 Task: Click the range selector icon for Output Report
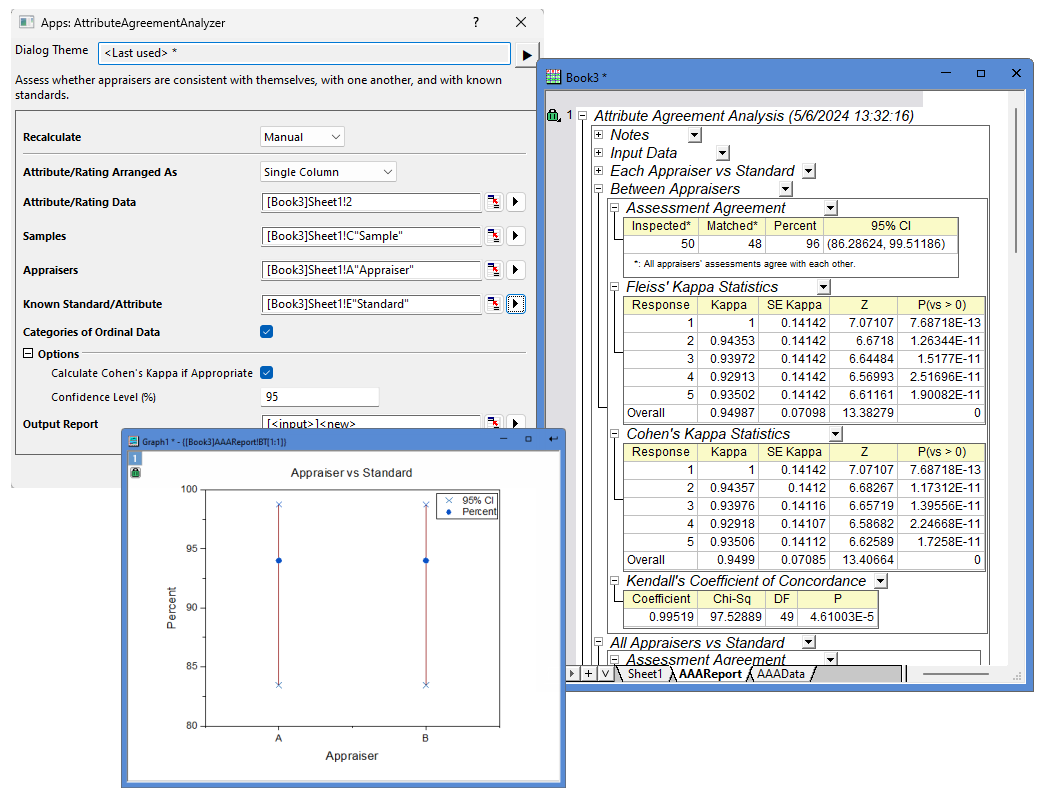tap(493, 423)
